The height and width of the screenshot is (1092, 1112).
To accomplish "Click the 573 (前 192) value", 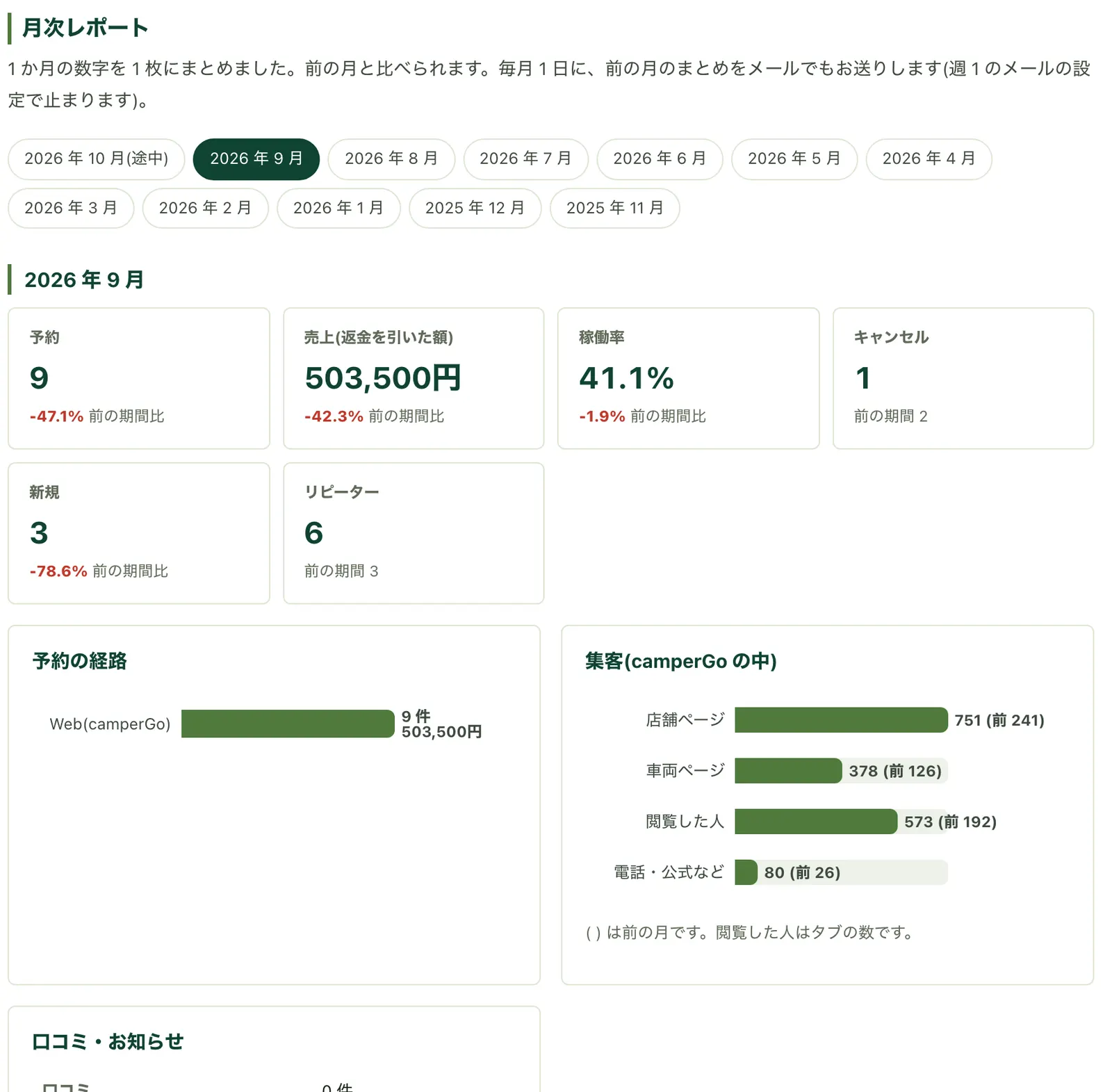I will click(x=950, y=822).
